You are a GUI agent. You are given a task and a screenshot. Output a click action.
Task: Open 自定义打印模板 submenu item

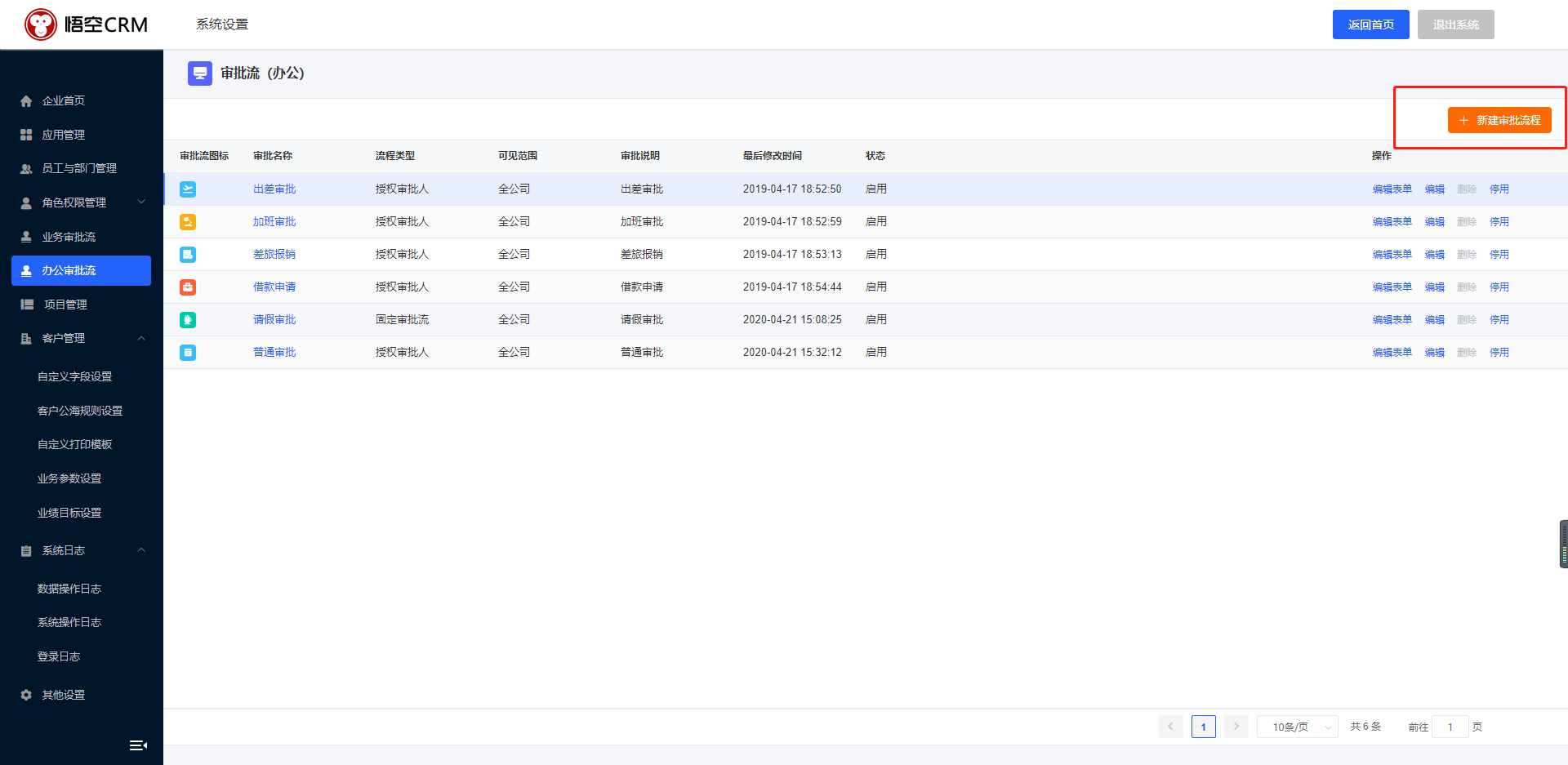tap(75, 444)
